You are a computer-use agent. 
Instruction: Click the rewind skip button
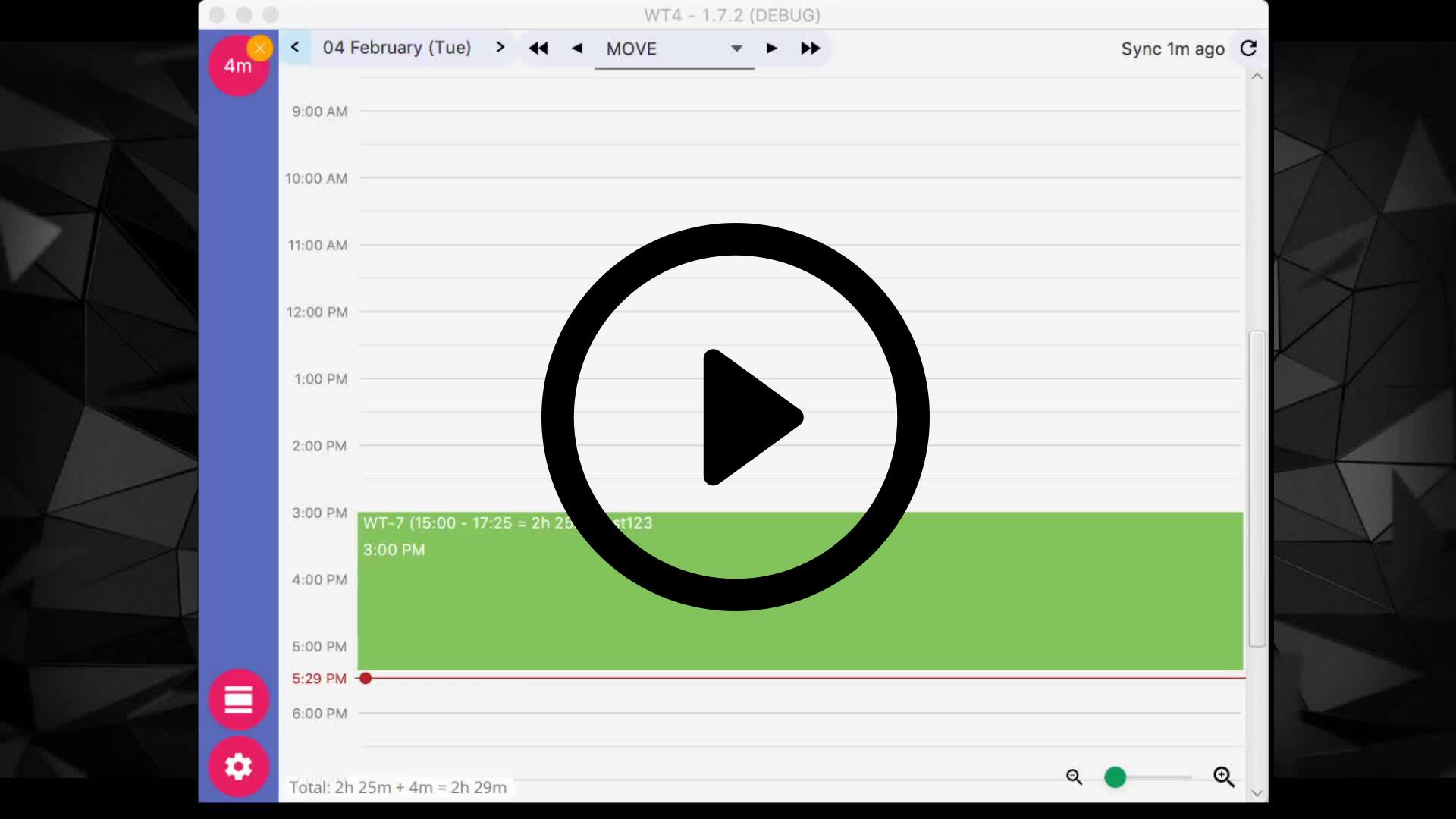[540, 48]
